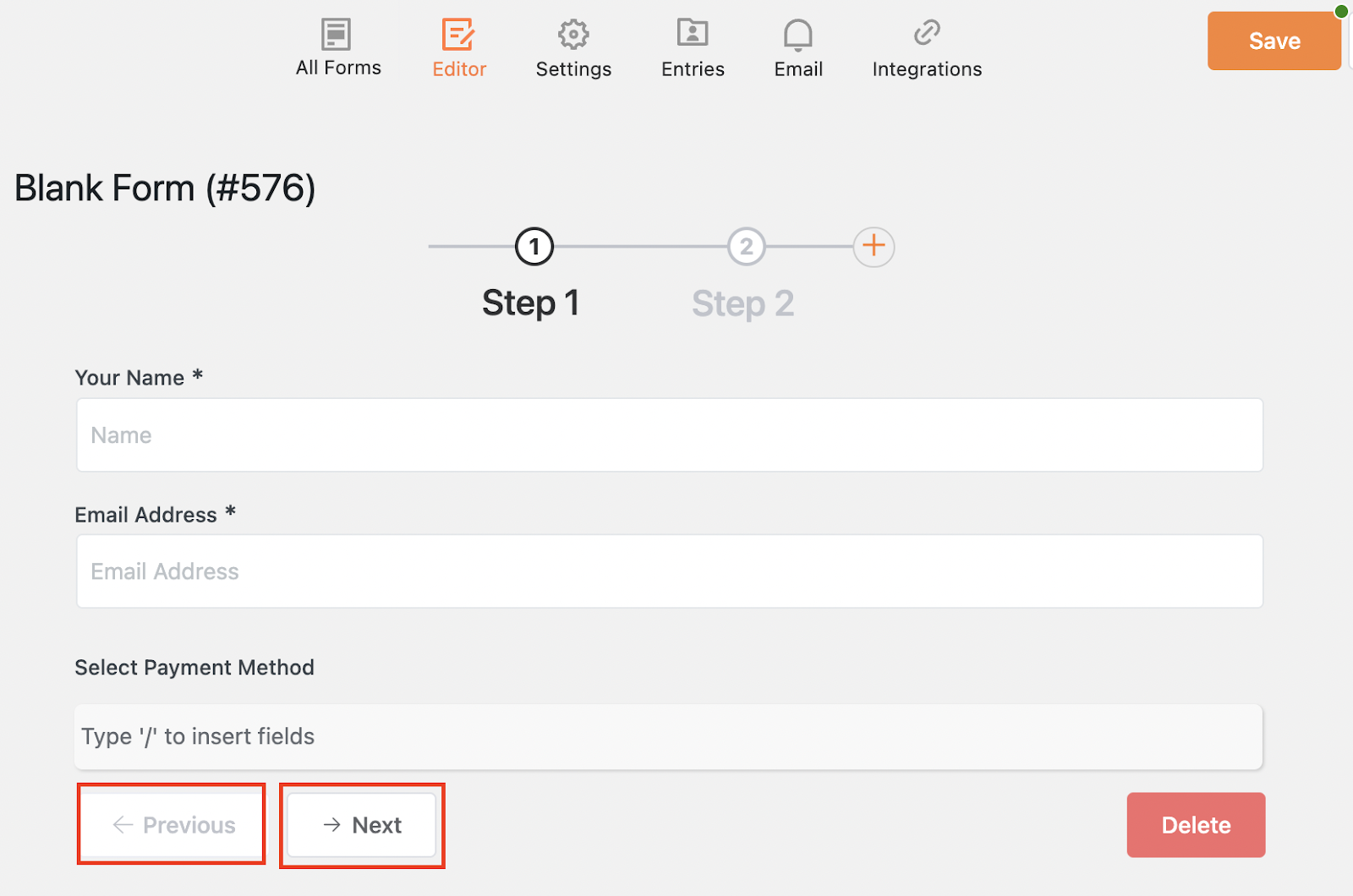The image size is (1353, 896).
Task: Focus the Your Name input field
Action: pos(670,435)
